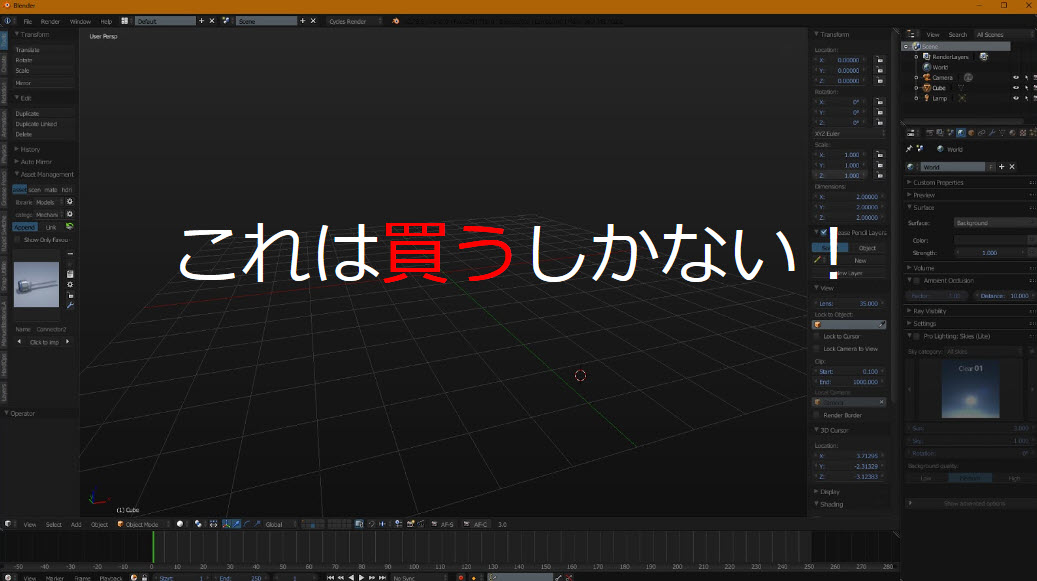Click the timeline lock icon
Image resolution: width=1037 pixels, height=581 pixels.
pos(144,578)
